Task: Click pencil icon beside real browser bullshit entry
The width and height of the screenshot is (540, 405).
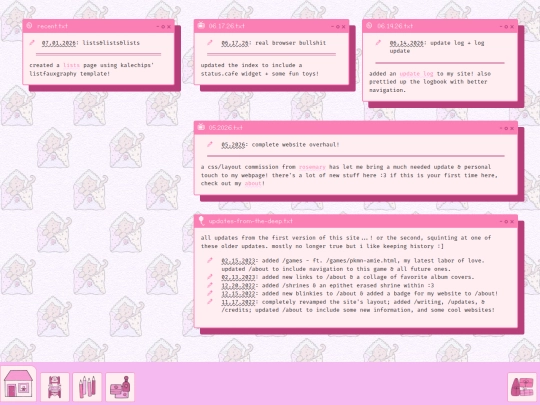Action: point(209,42)
